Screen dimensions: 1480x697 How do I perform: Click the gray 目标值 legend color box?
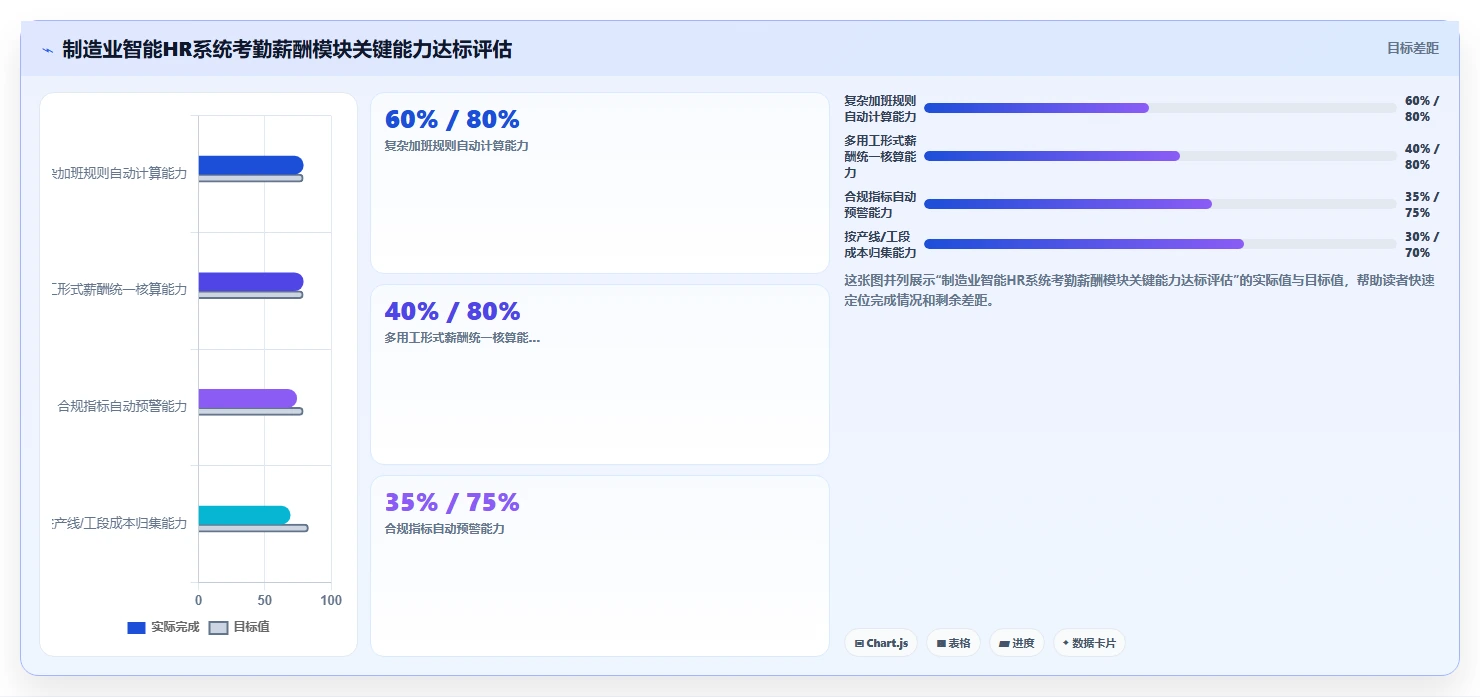pos(218,628)
